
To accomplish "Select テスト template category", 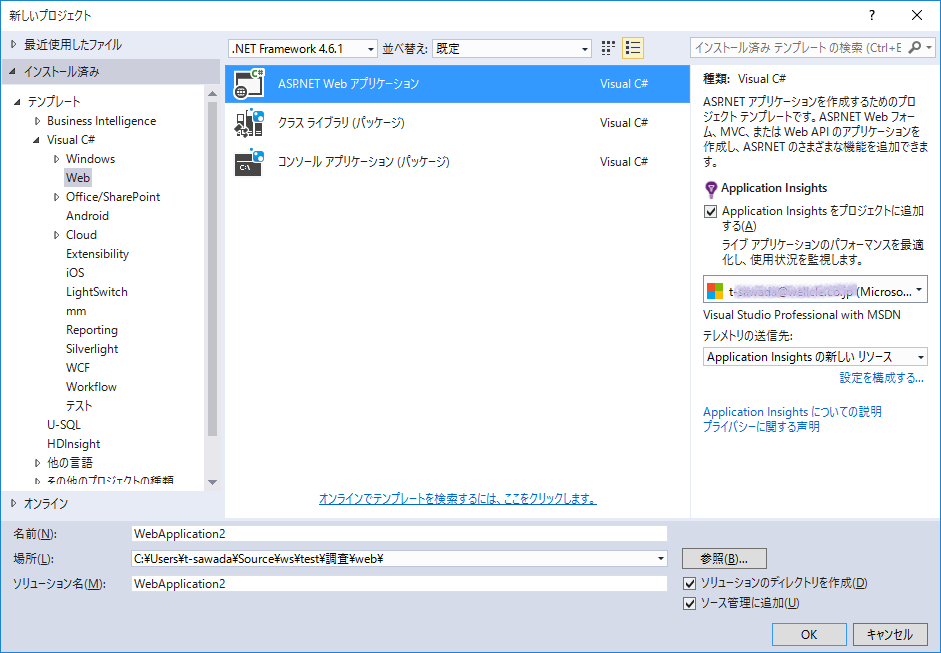I will click(x=79, y=406).
